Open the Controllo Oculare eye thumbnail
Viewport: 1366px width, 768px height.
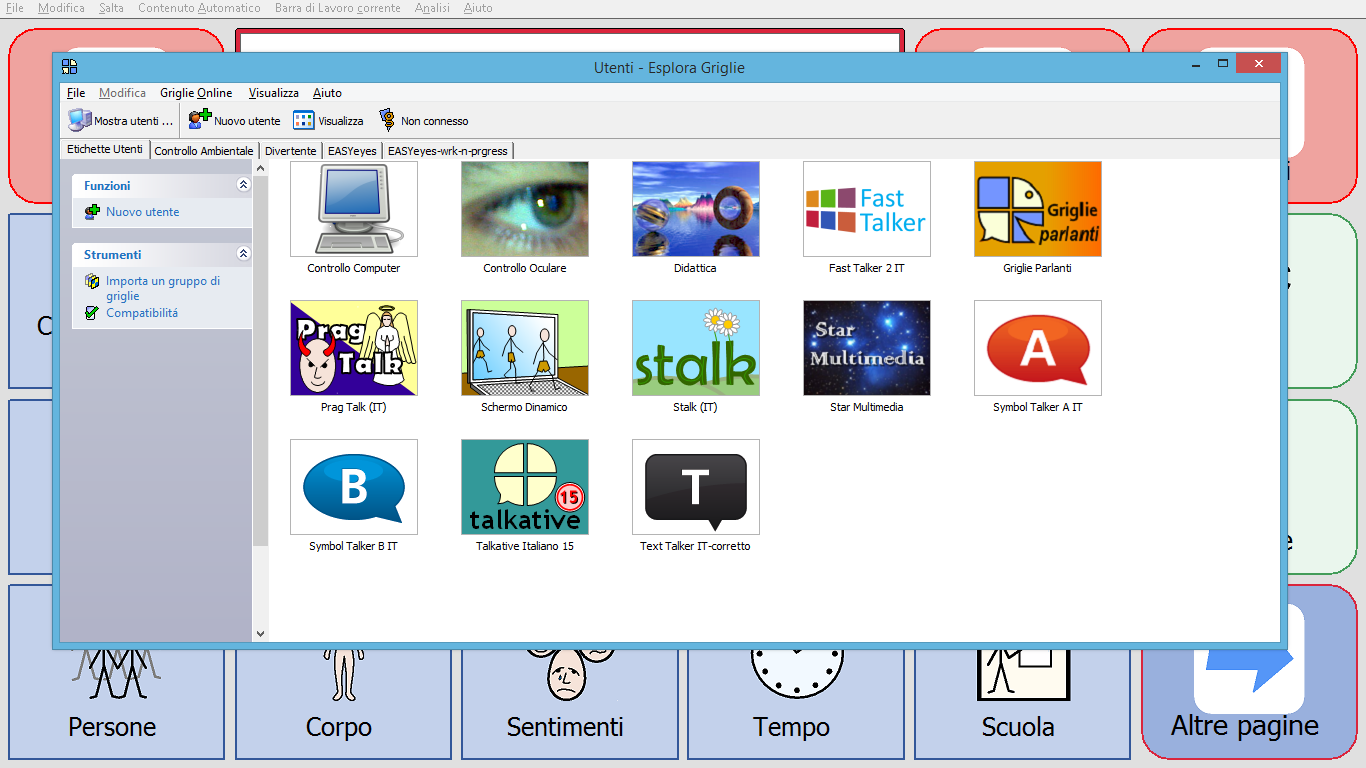525,209
